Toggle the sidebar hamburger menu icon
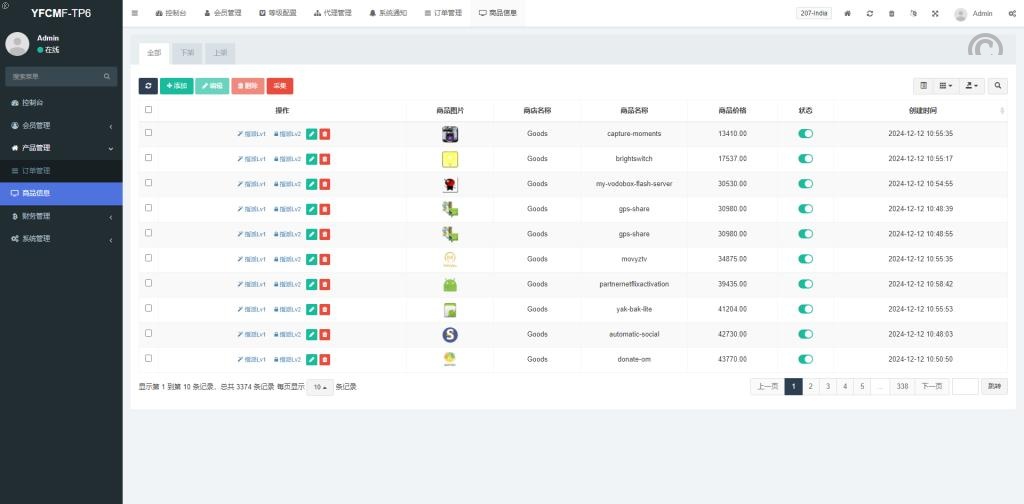The width and height of the screenshot is (1024, 504). click(135, 13)
